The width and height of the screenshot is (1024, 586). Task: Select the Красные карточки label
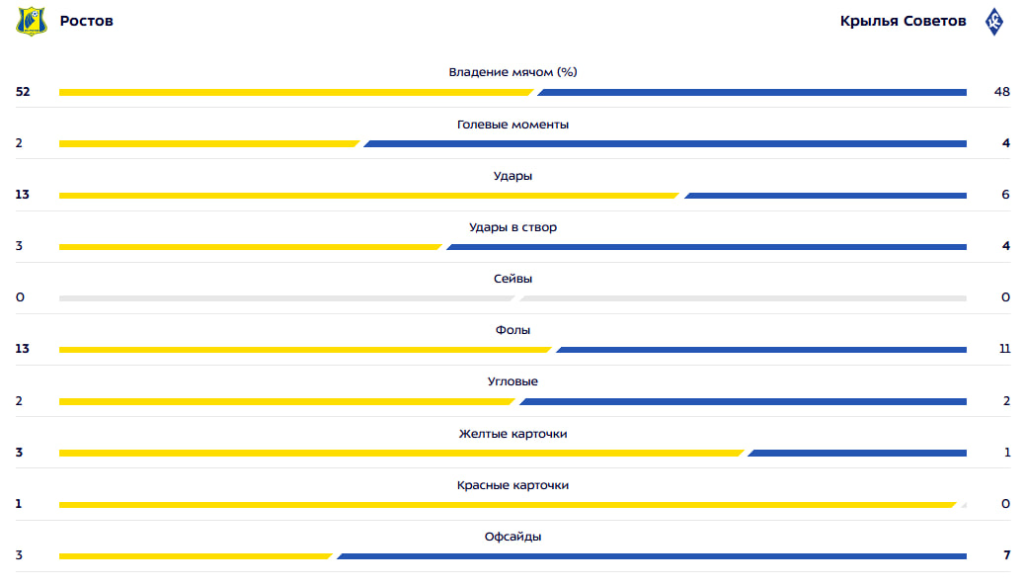coord(513,485)
